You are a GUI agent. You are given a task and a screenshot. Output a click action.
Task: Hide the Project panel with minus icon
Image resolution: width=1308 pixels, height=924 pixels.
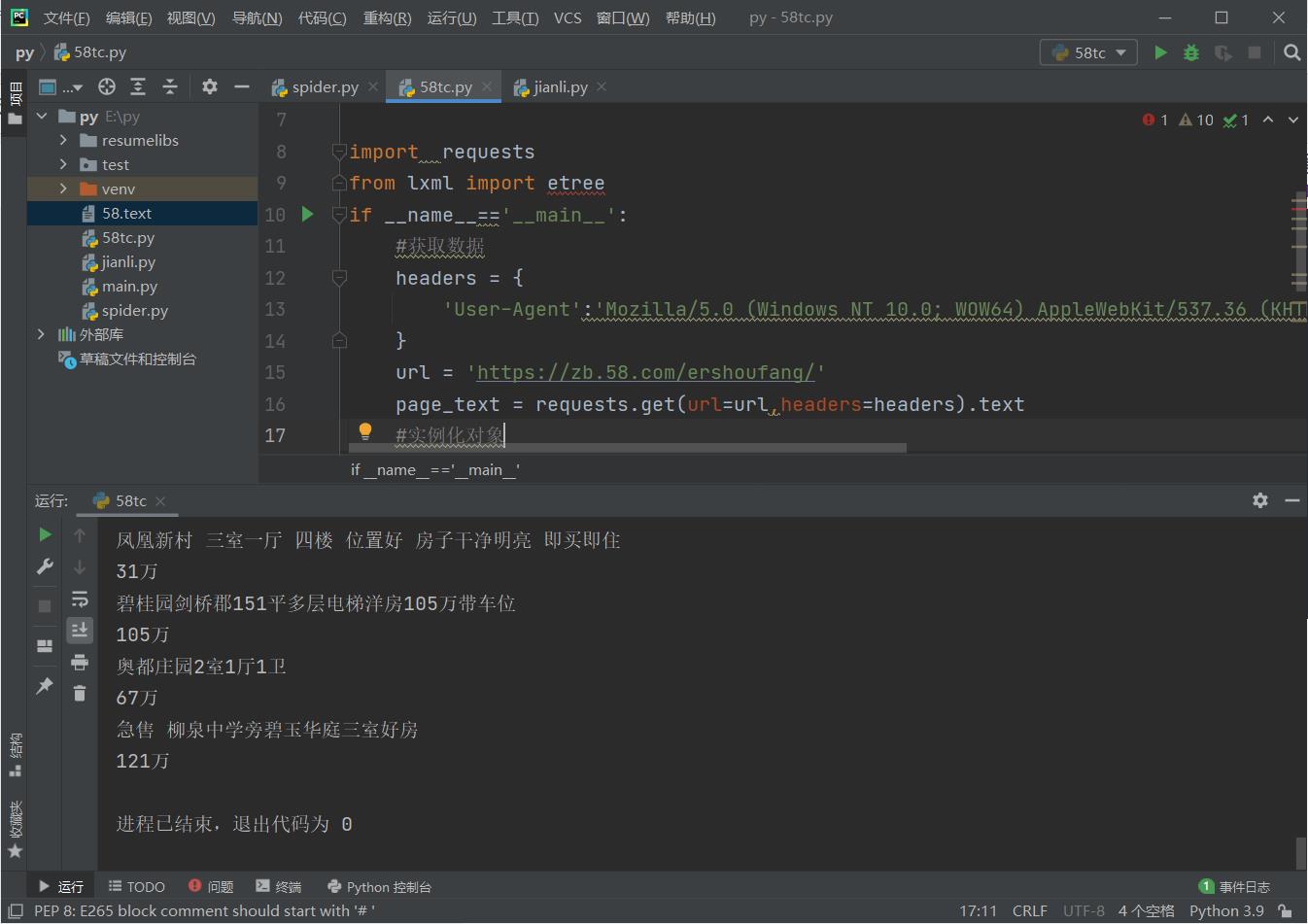coord(242,86)
